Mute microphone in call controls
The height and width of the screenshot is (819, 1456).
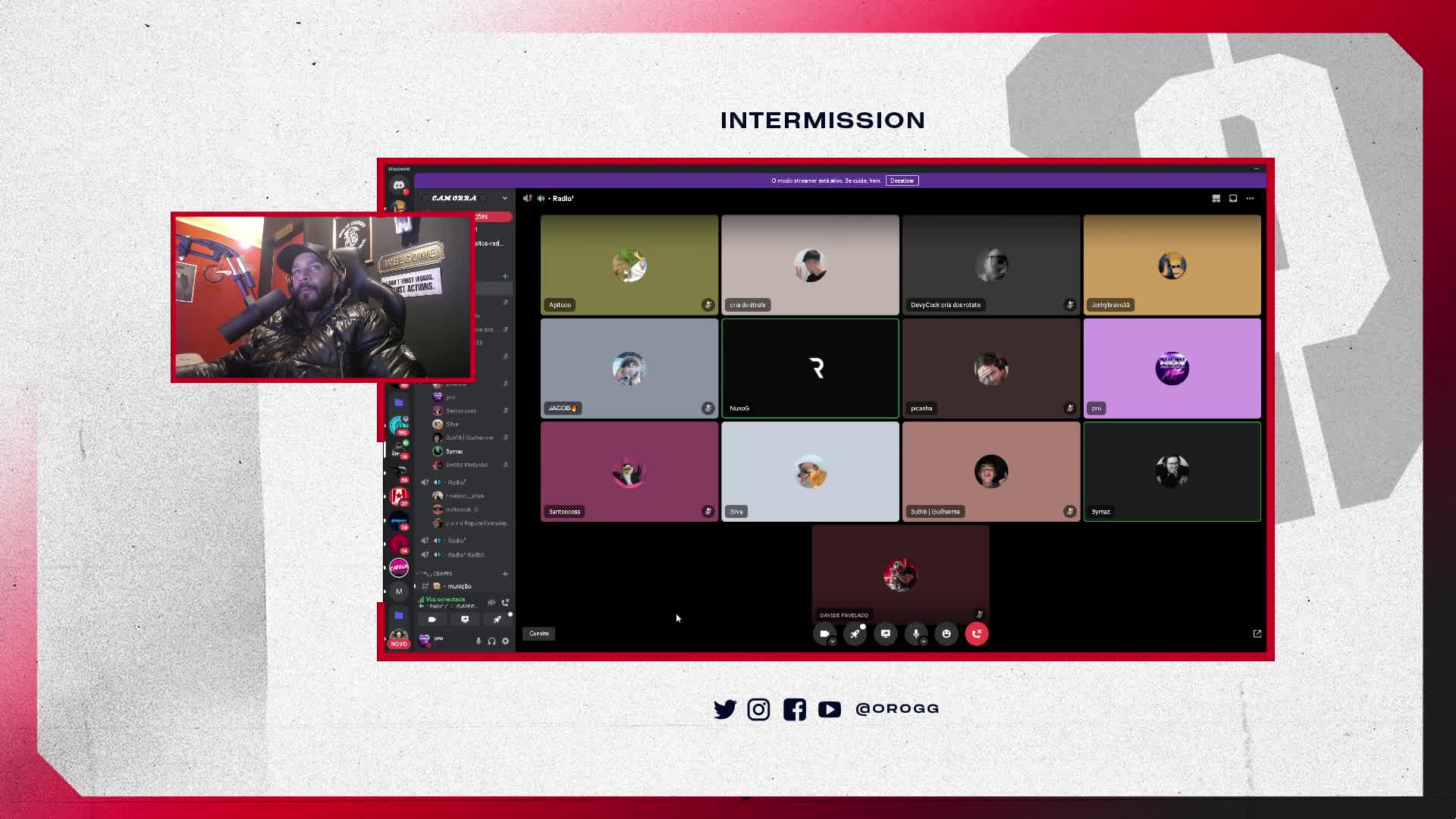(916, 634)
